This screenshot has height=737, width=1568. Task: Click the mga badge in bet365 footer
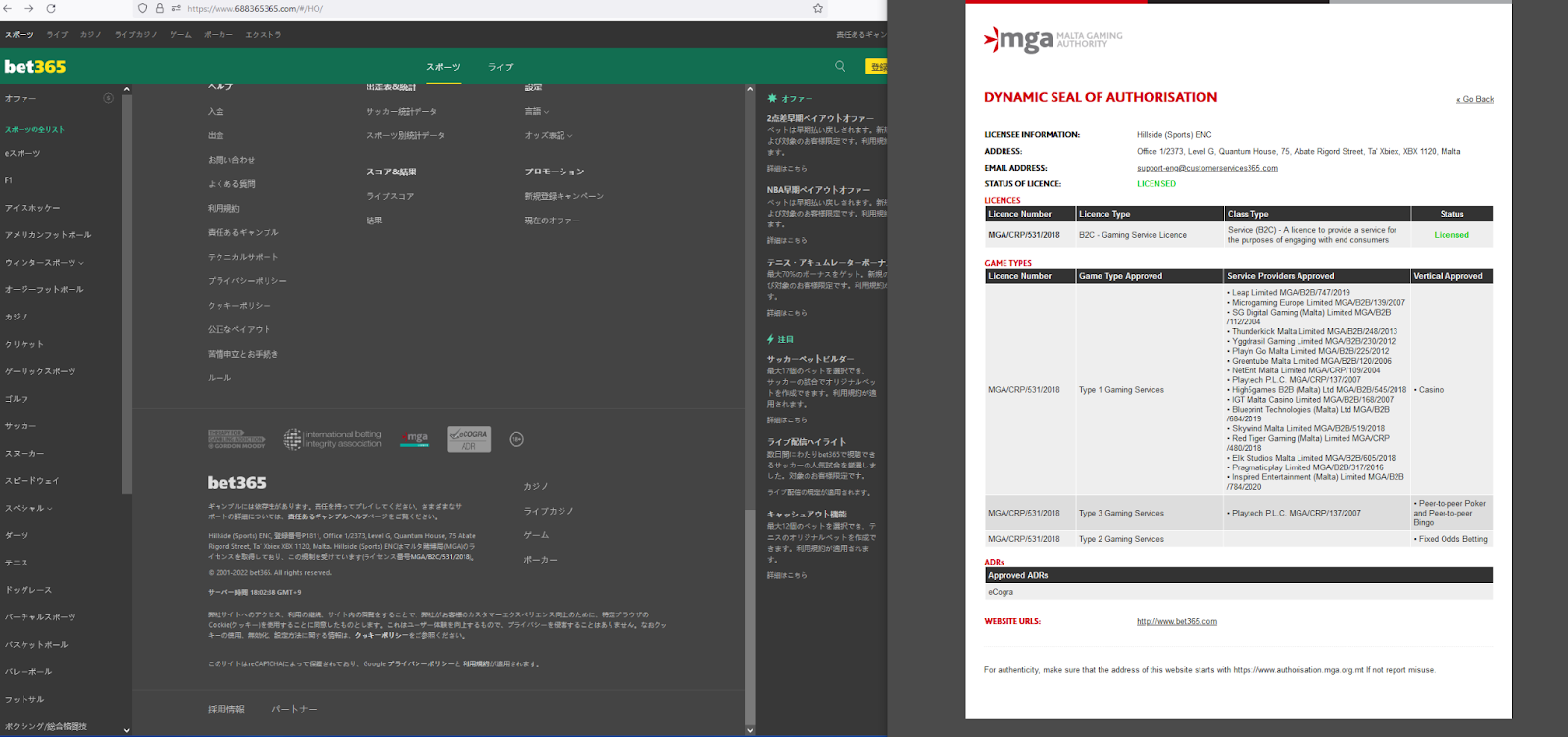click(415, 438)
